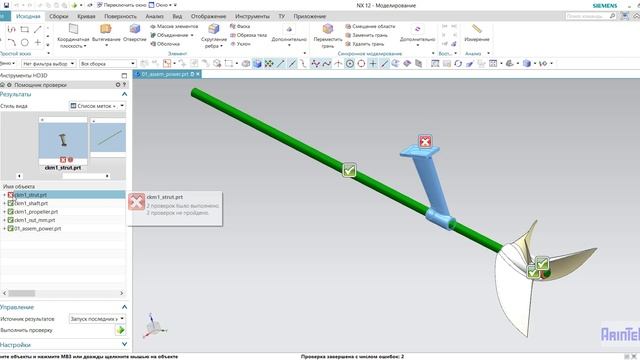Click the Массив элементов (Pattern Feature) command

[174, 26]
